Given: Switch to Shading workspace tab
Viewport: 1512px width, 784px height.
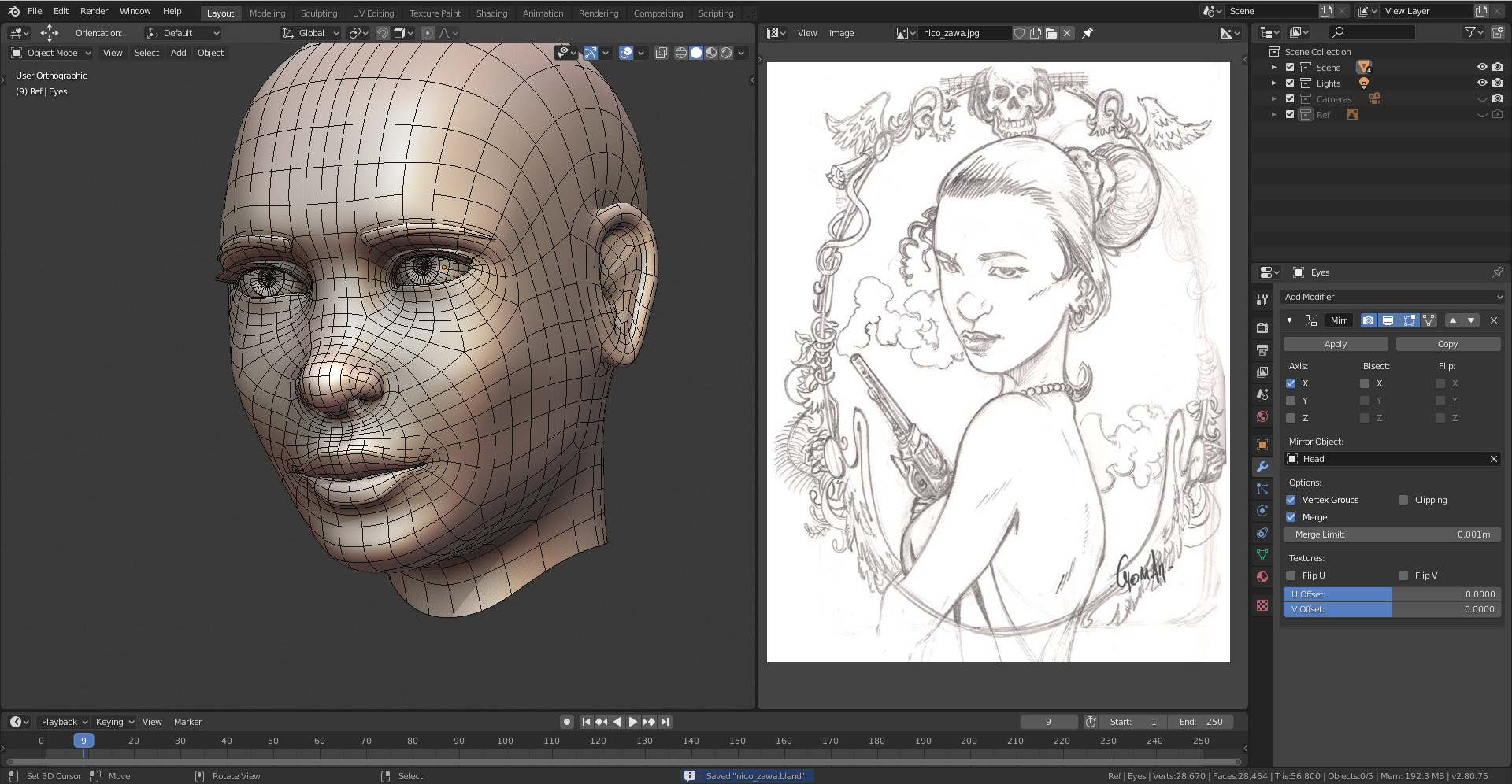Looking at the screenshot, I should click(x=491, y=13).
